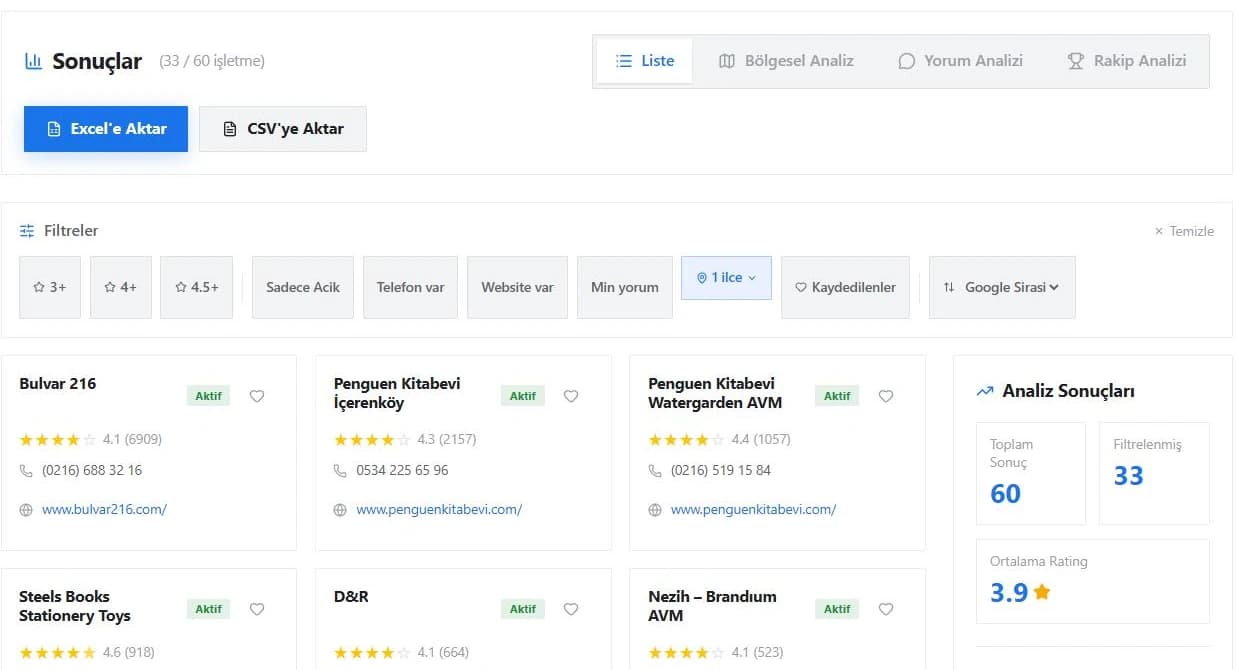Click rating text 4.1 (6909)

tap(132, 439)
